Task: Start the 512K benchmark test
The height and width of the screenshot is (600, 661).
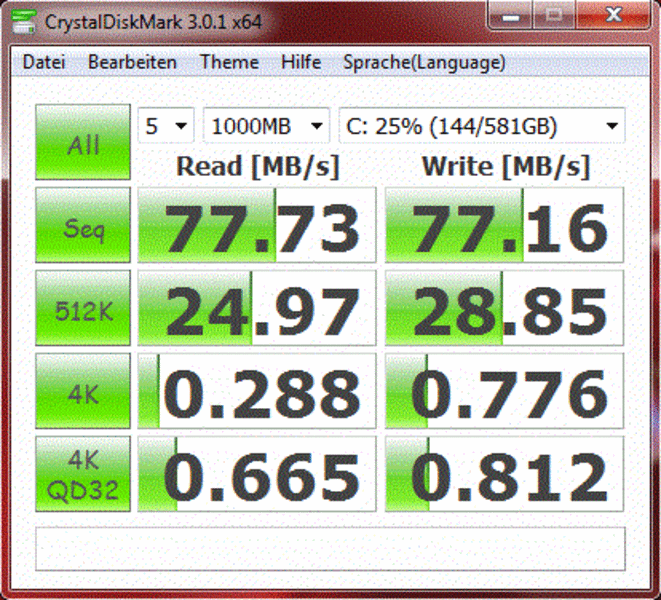Action: [x=83, y=308]
